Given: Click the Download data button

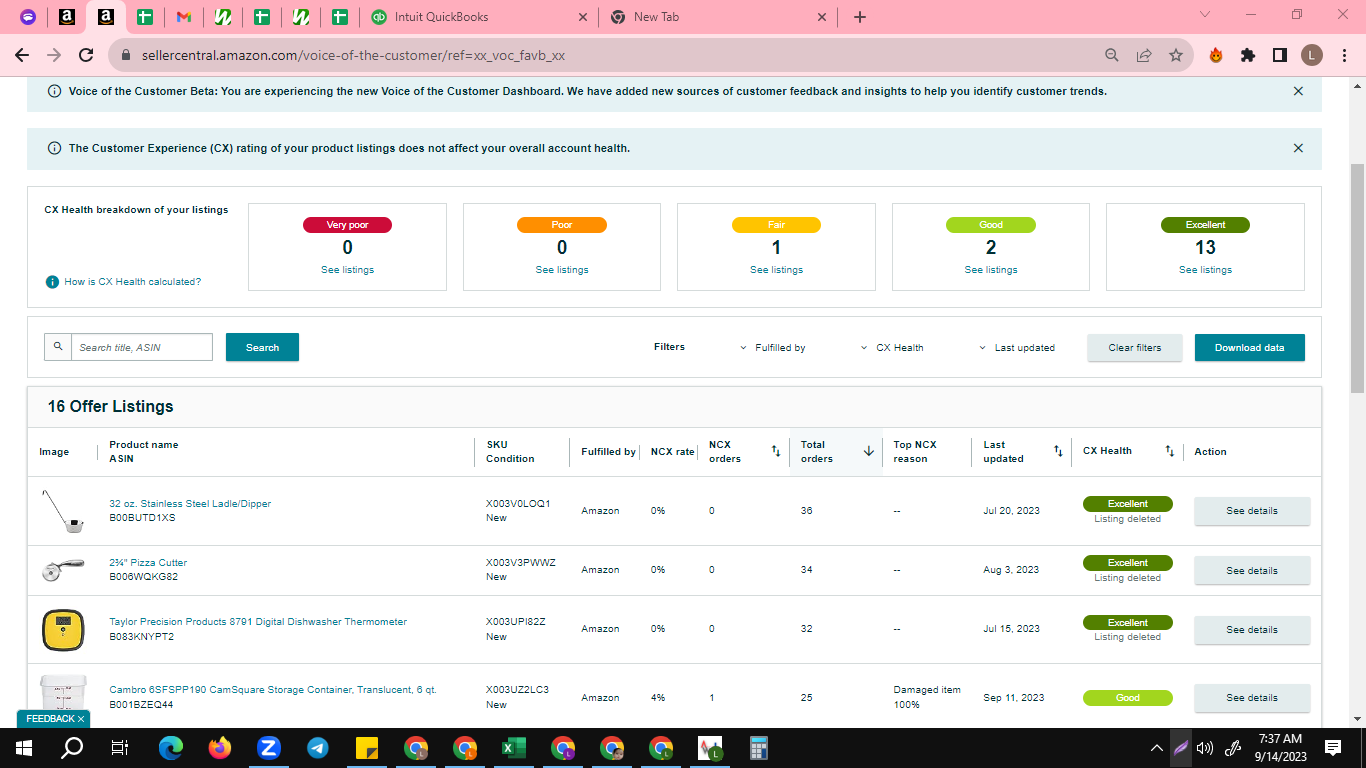Looking at the screenshot, I should pos(1249,347).
